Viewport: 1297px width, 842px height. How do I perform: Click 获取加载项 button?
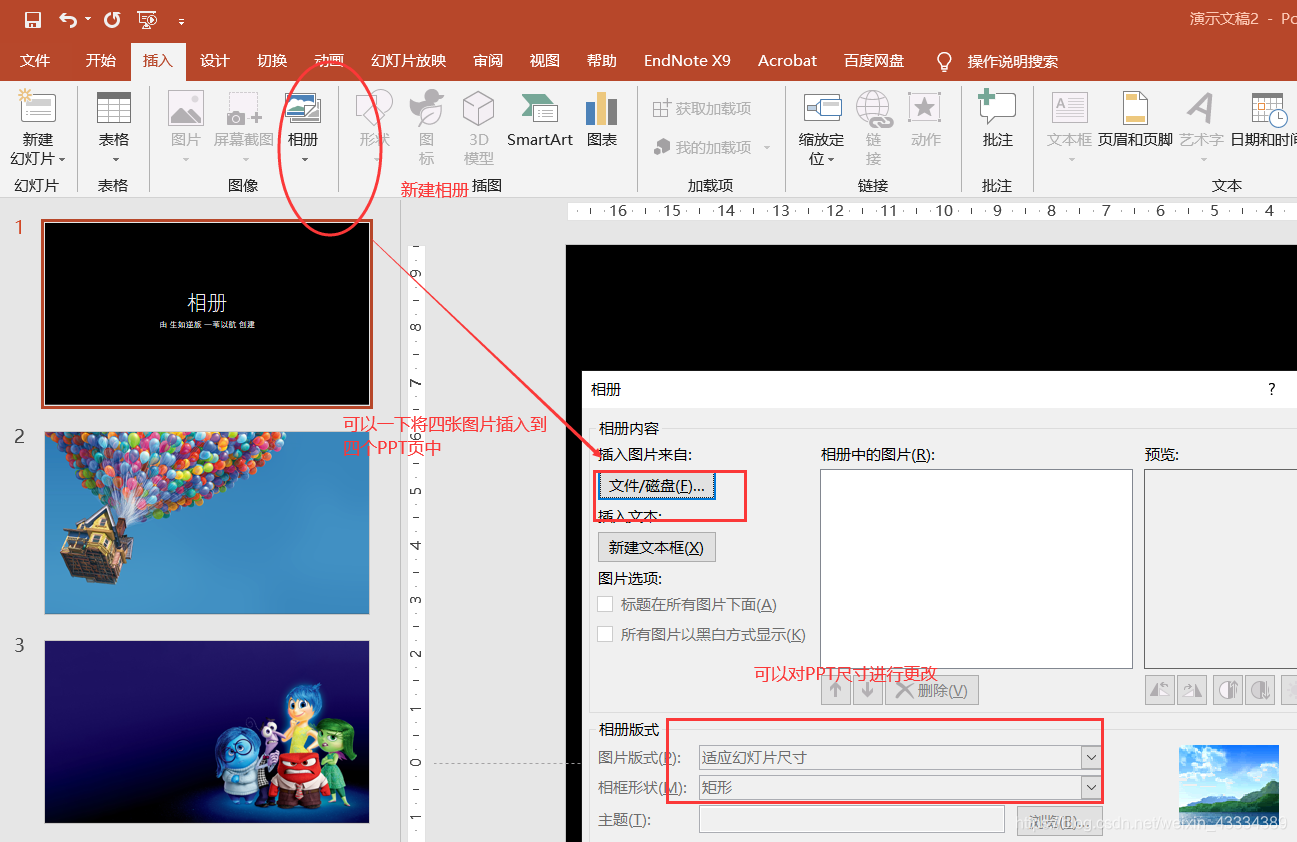pyautogui.click(x=702, y=108)
